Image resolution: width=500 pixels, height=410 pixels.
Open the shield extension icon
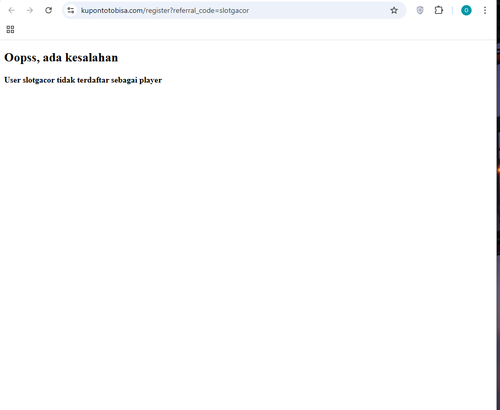(x=420, y=10)
